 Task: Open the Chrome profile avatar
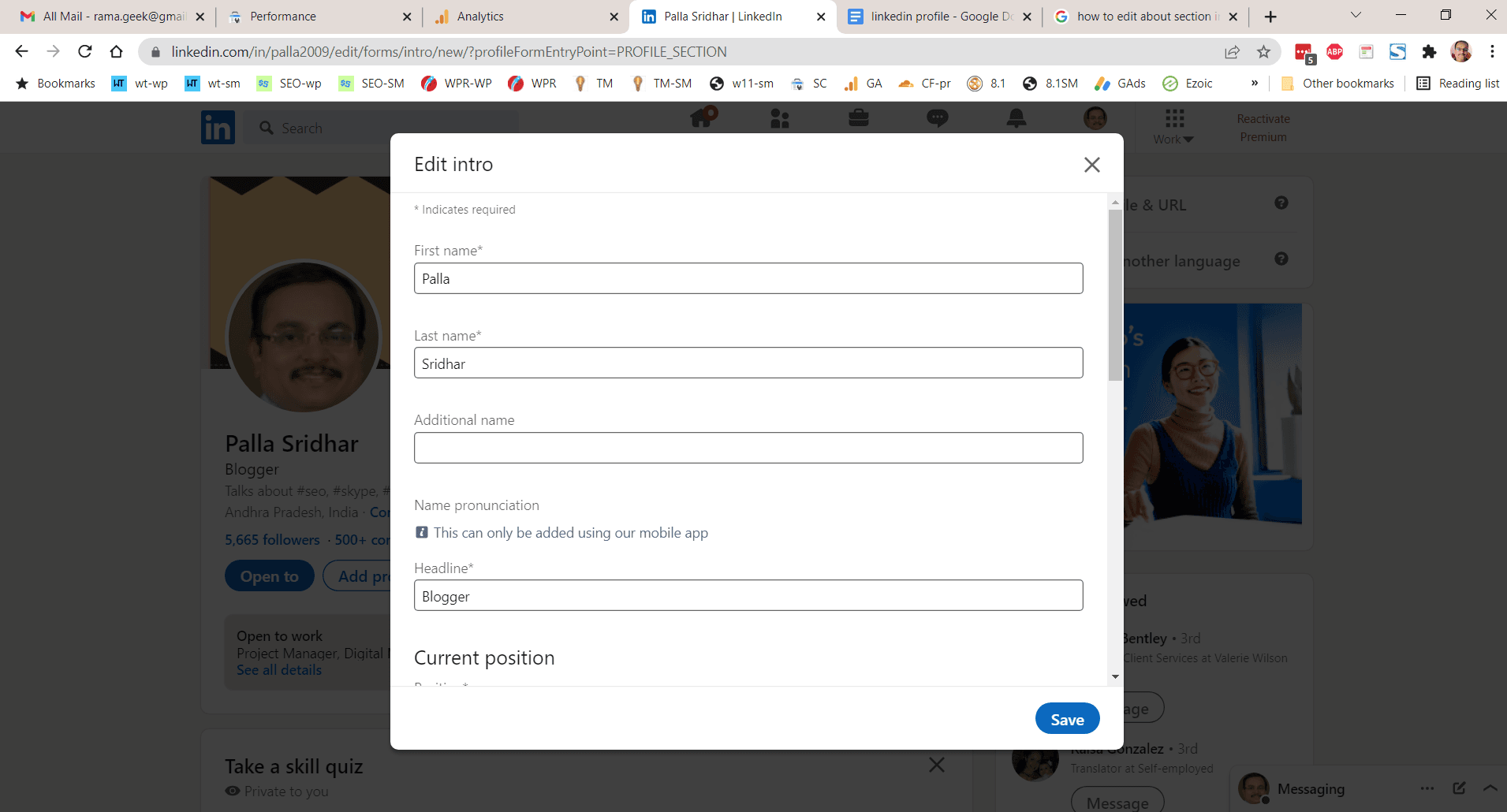point(1460,52)
